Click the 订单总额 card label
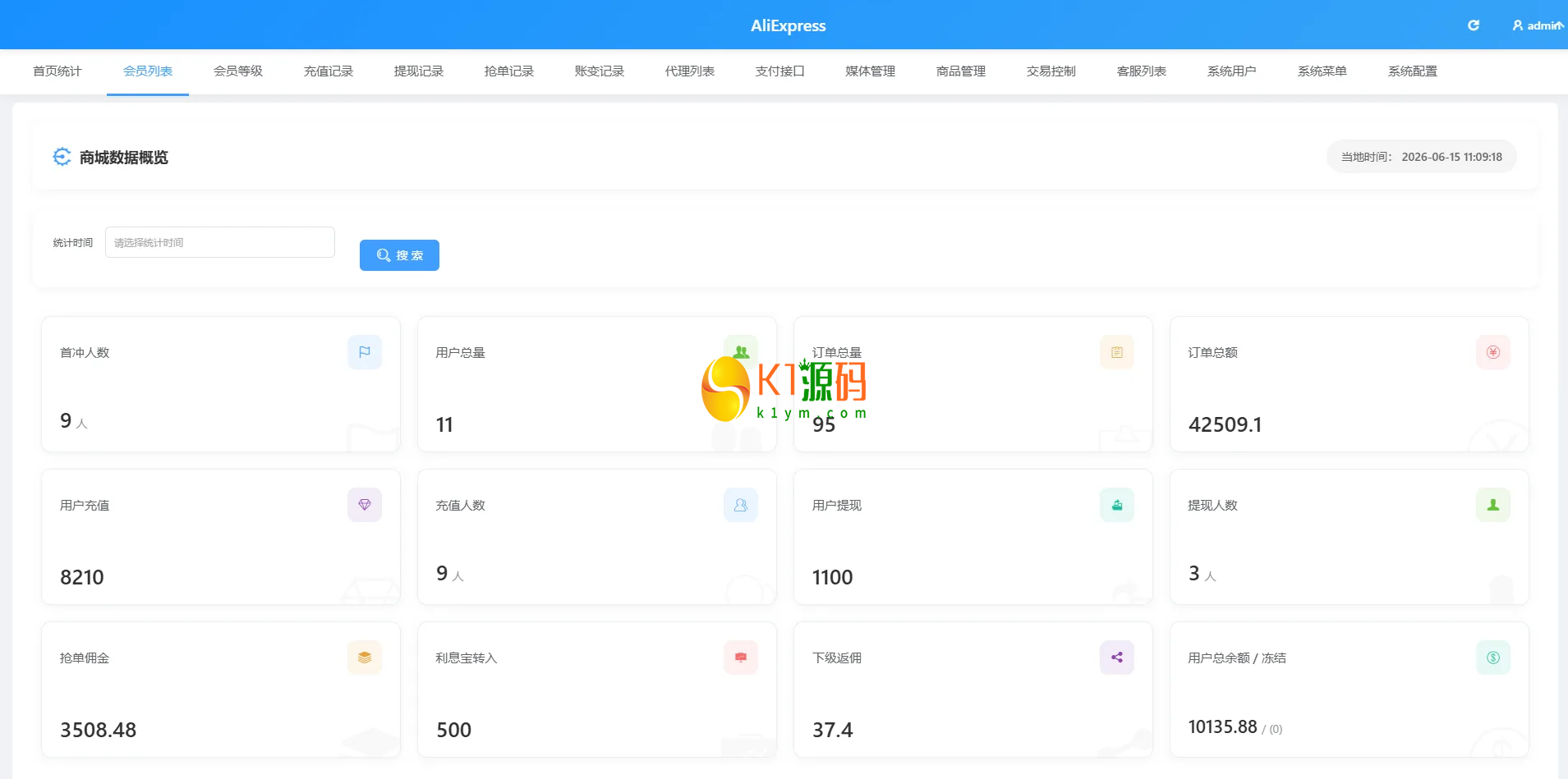The width and height of the screenshot is (1568, 779). [1212, 352]
